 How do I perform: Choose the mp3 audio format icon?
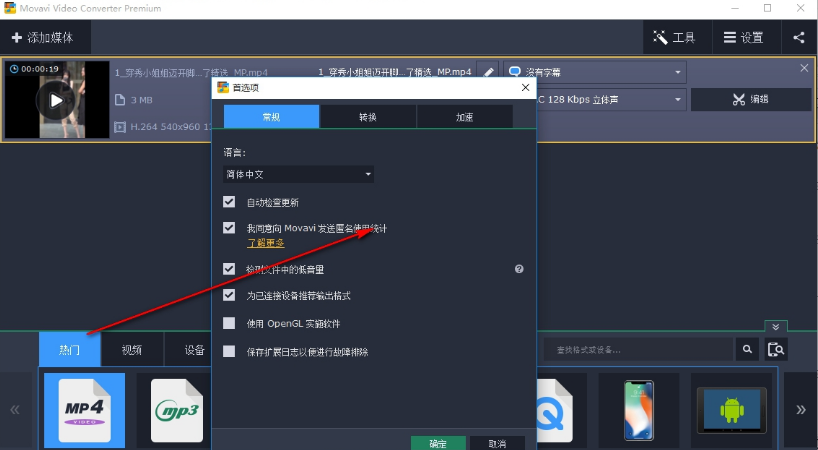pyautogui.click(x=176, y=410)
